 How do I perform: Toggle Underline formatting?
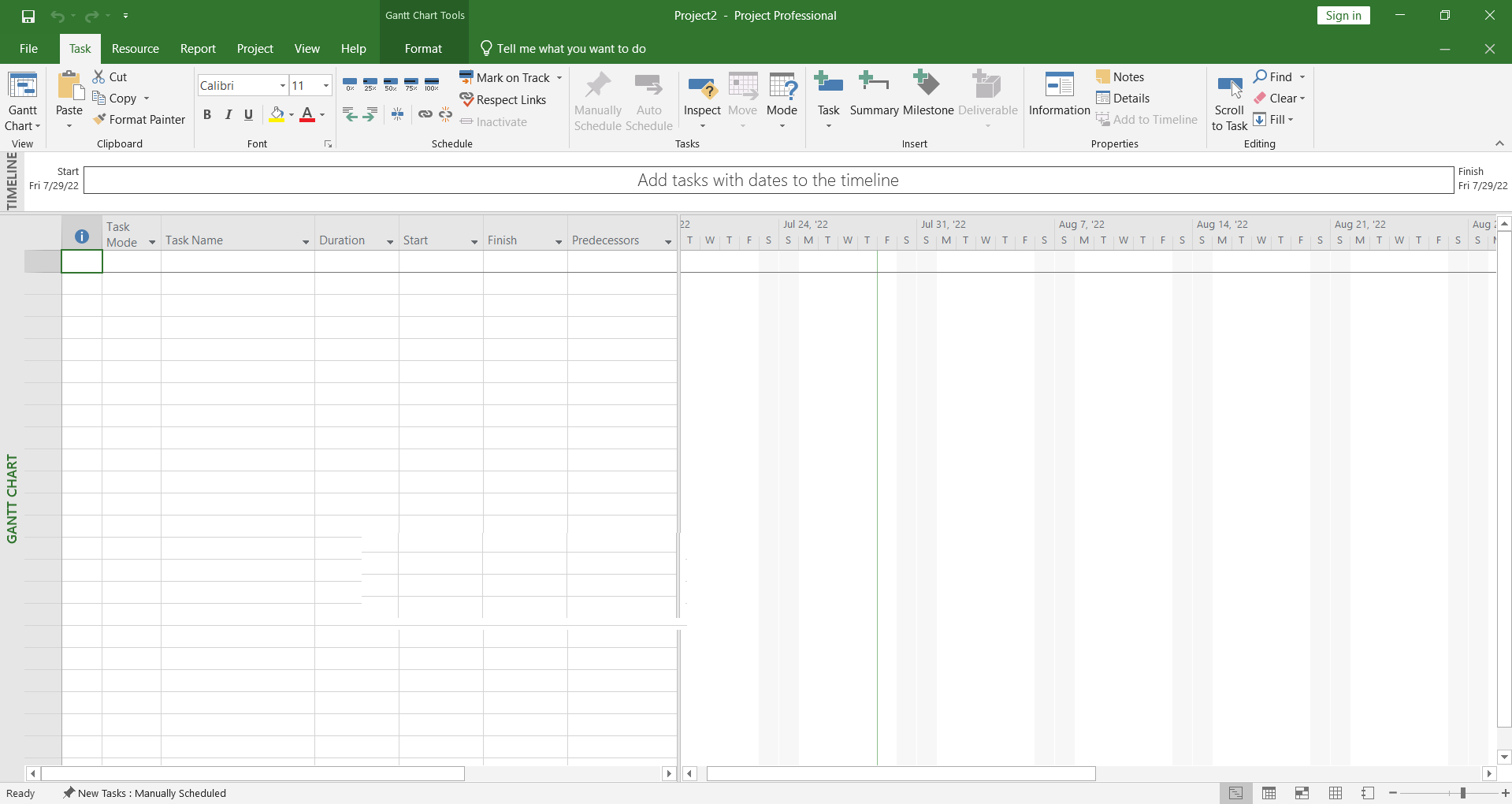coord(249,114)
